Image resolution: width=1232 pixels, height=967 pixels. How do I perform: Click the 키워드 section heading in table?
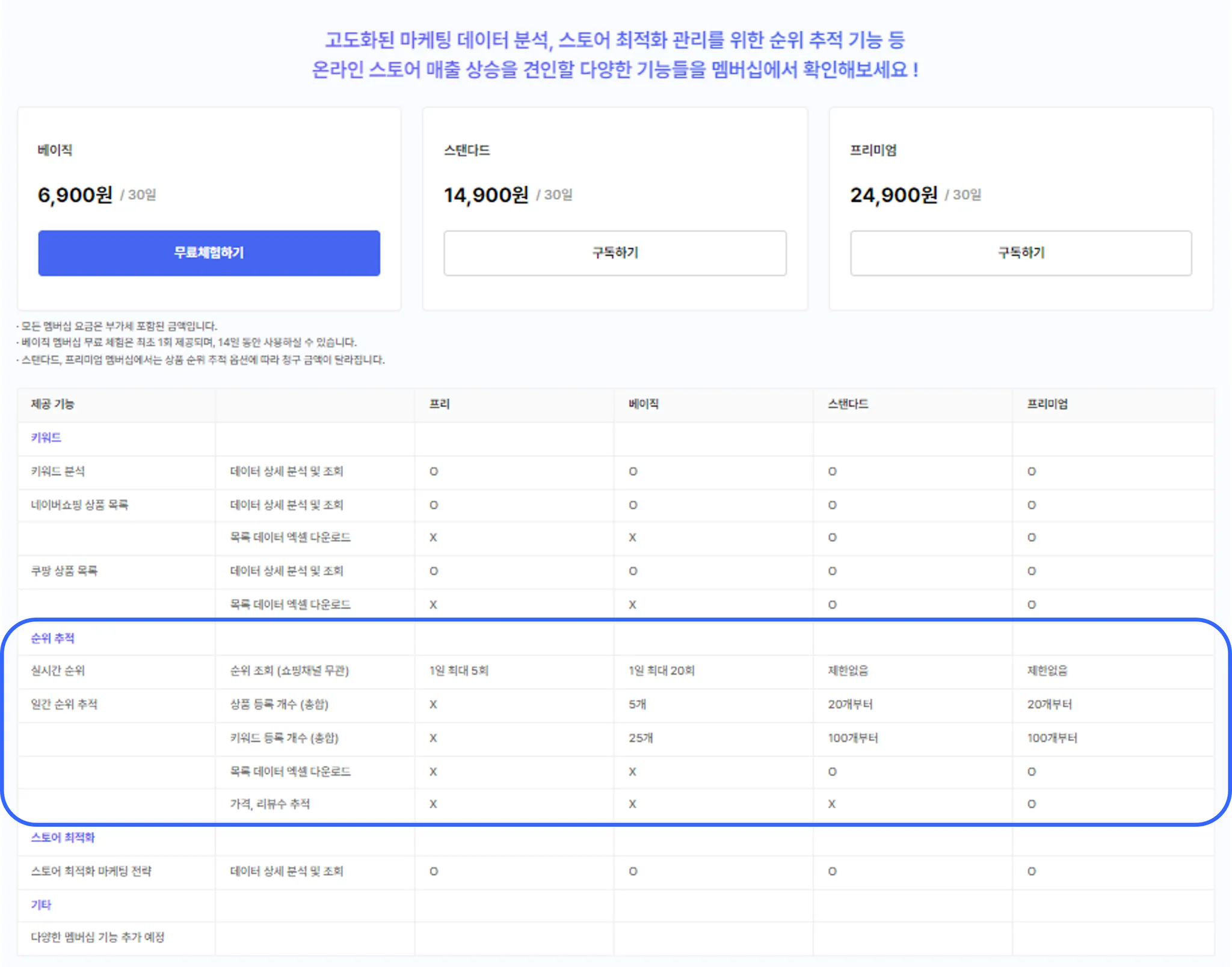coord(46,437)
